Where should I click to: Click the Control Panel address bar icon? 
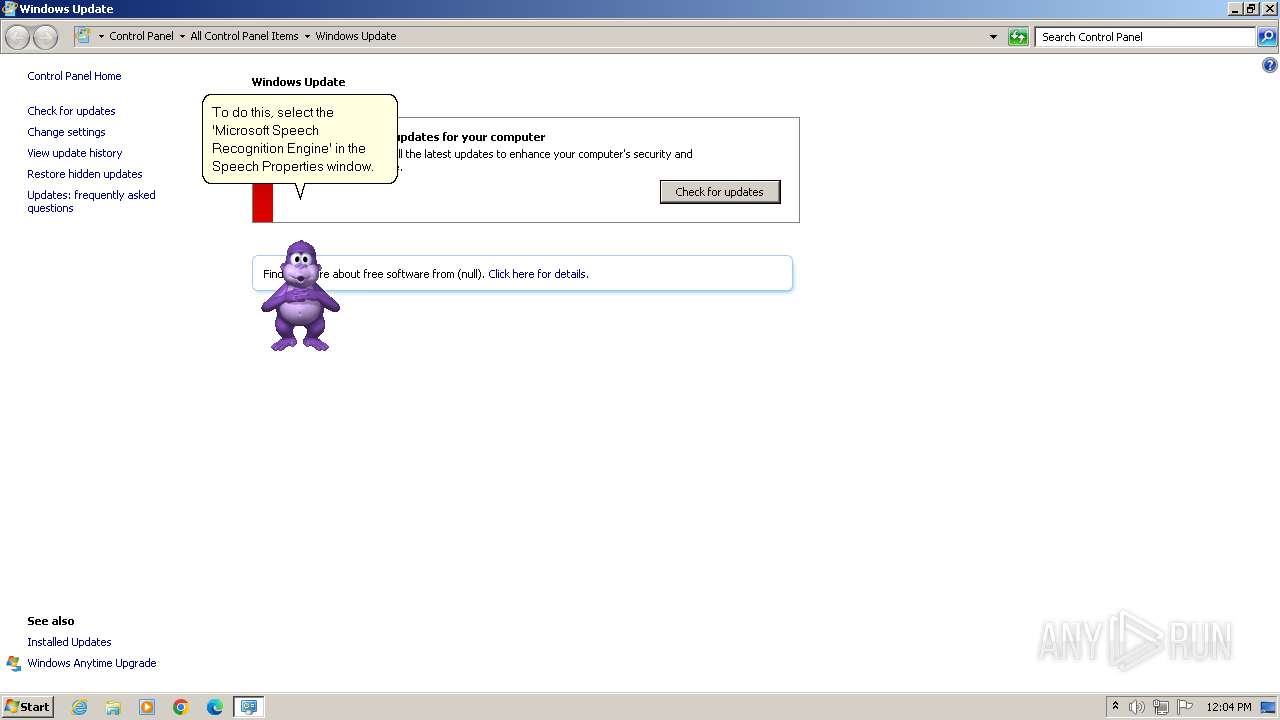point(83,36)
